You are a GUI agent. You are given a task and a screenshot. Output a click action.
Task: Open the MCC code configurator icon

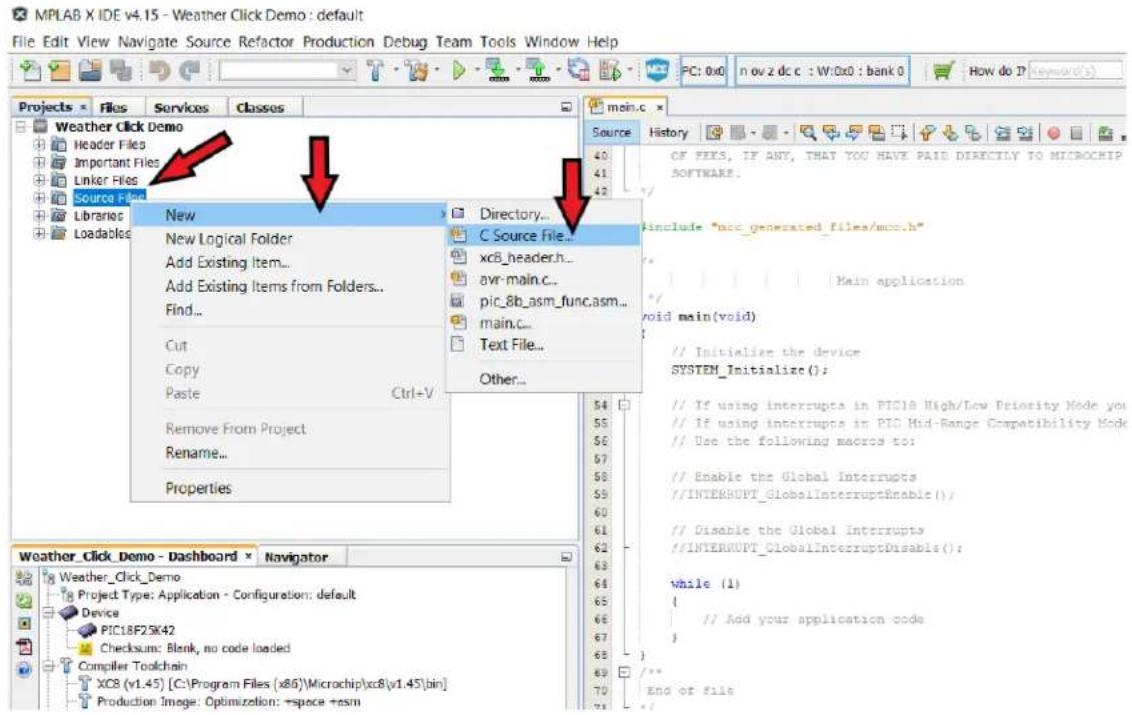pyautogui.click(x=656, y=70)
